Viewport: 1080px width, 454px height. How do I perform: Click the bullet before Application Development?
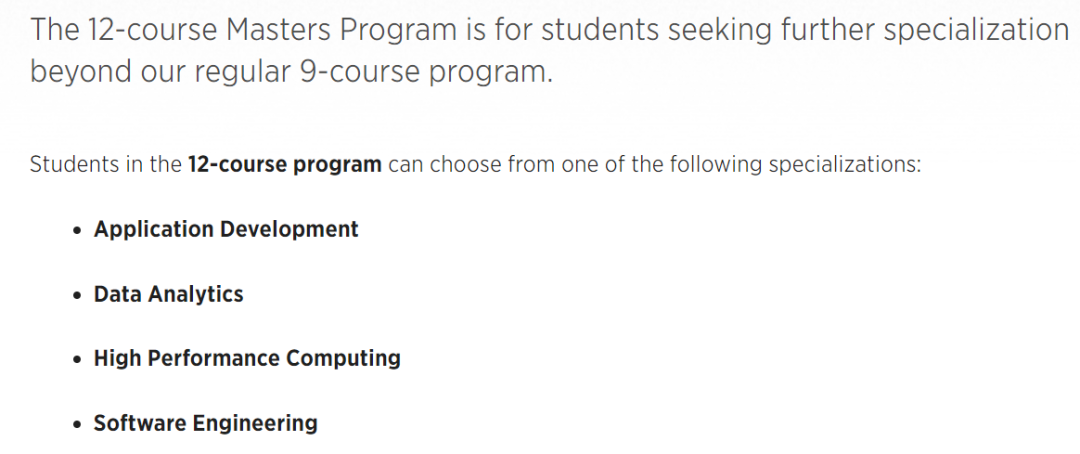click(x=77, y=231)
